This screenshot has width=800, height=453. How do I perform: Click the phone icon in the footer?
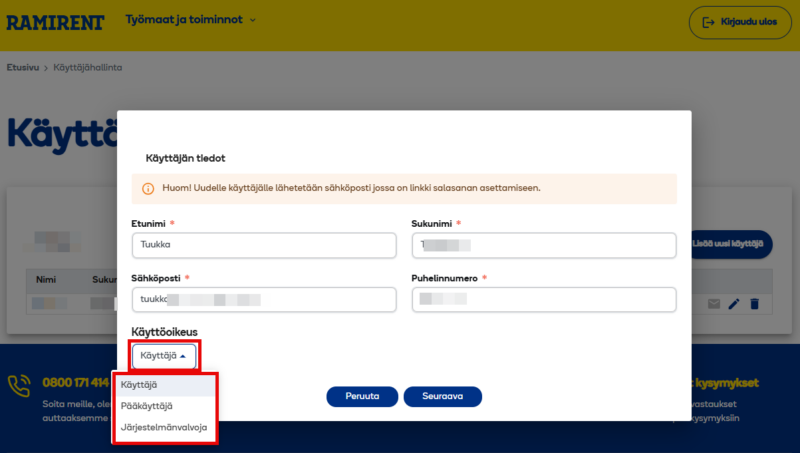pos(19,387)
